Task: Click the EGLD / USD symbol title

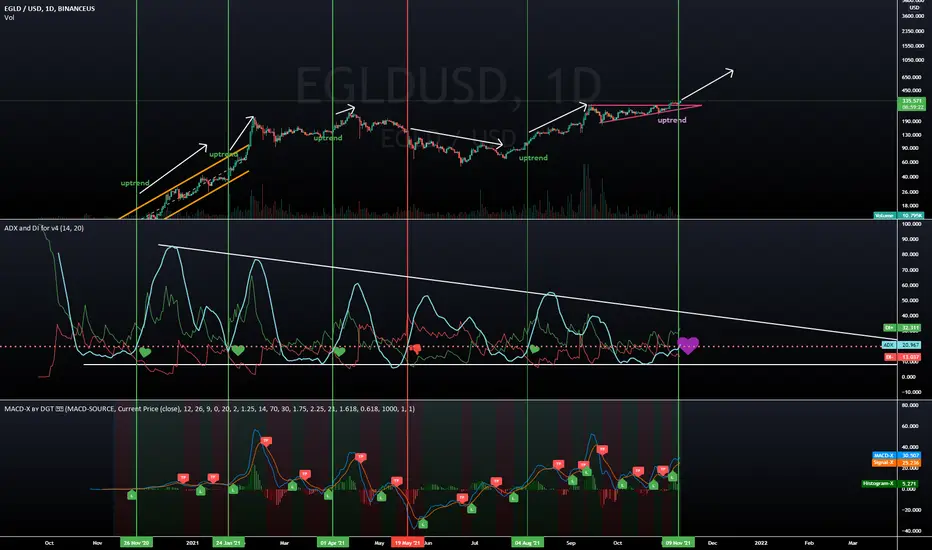Action: pos(49,8)
